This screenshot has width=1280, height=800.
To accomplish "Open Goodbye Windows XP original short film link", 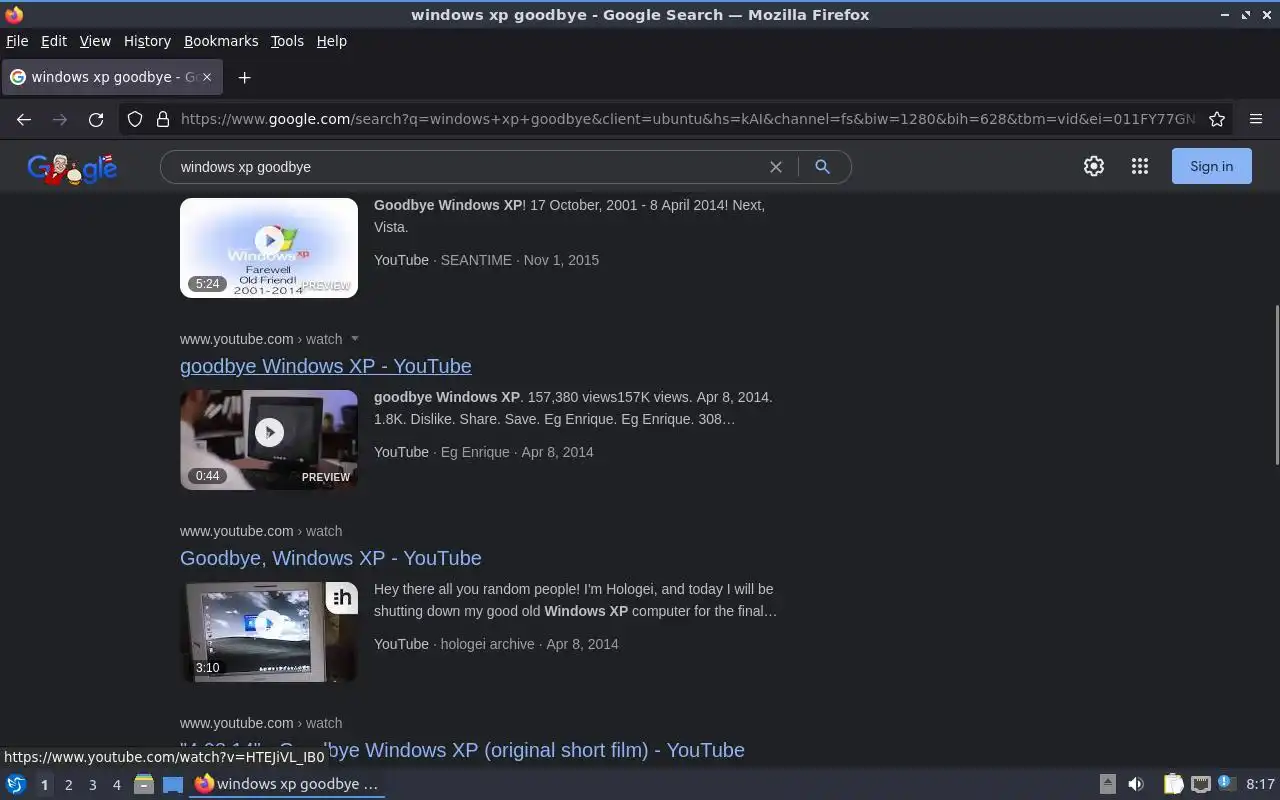I will 462,750.
